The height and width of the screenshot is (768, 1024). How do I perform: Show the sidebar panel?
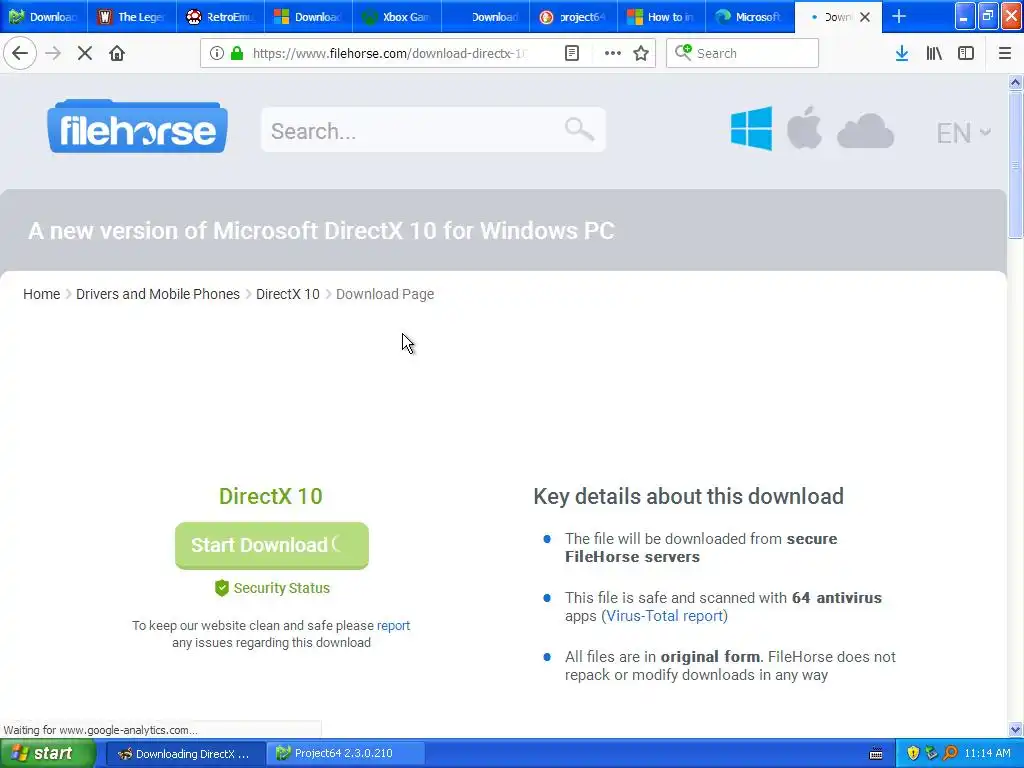point(966,54)
